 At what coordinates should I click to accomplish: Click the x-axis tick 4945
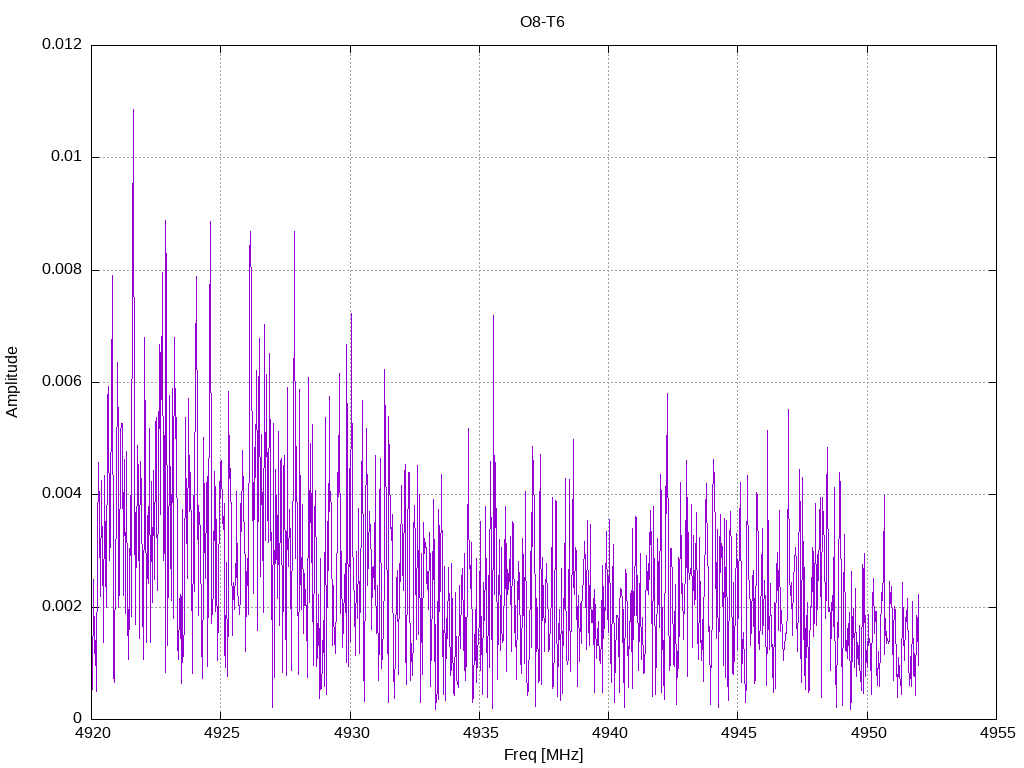click(x=739, y=733)
